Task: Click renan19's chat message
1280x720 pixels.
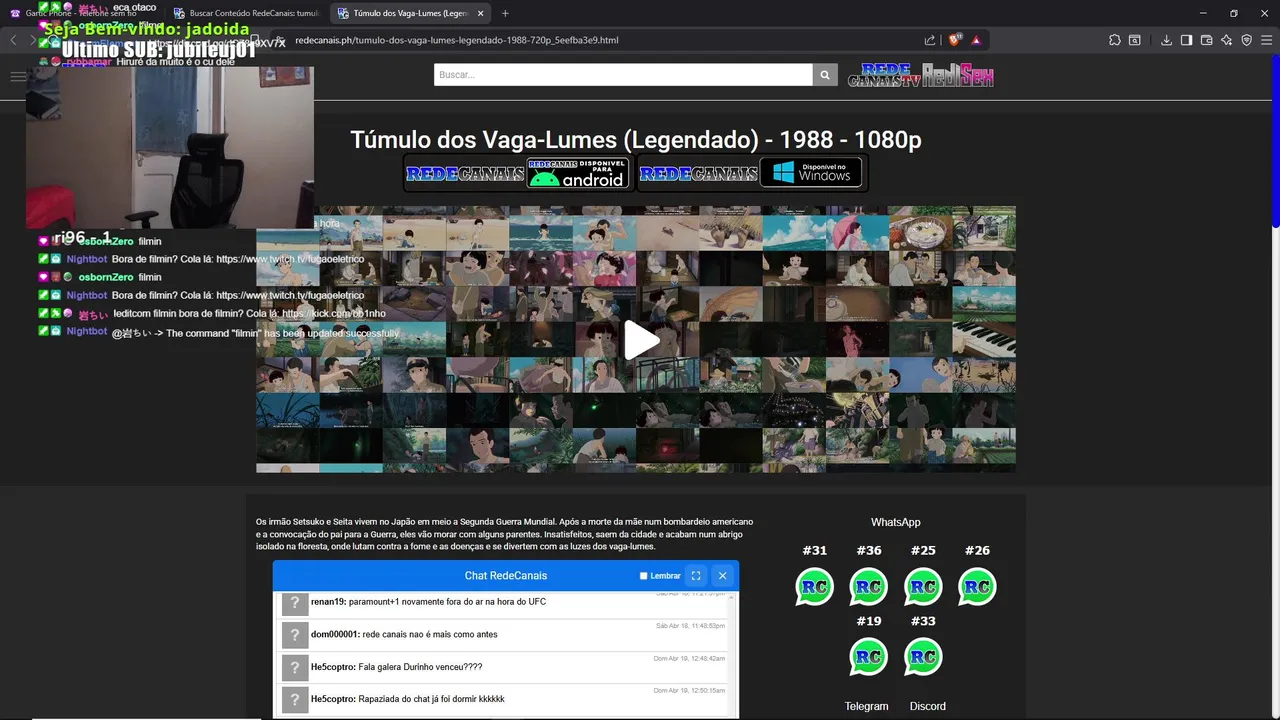Action: point(506,603)
